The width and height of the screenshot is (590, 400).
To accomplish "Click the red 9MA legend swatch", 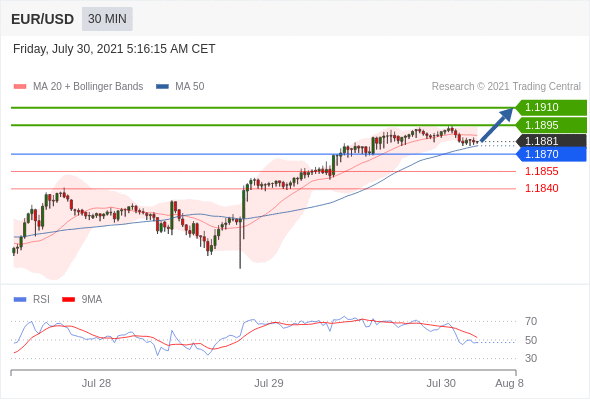I will [x=68, y=300].
